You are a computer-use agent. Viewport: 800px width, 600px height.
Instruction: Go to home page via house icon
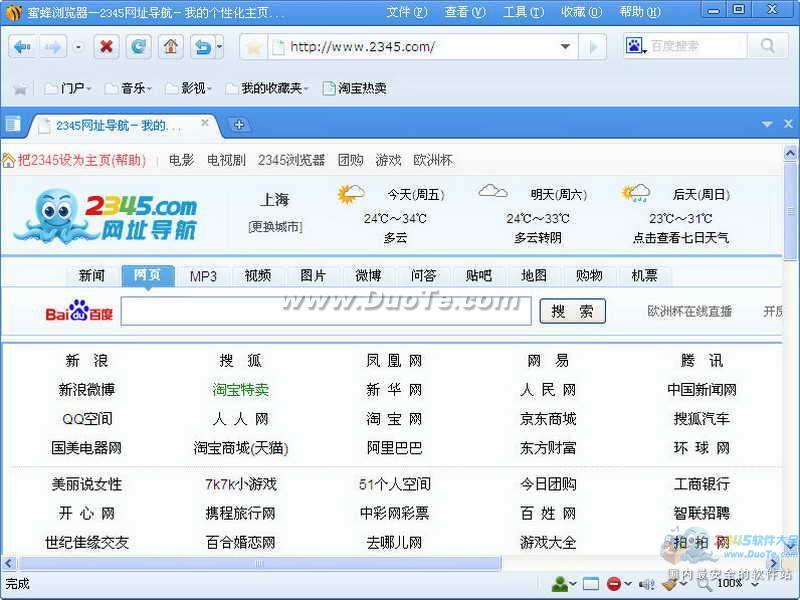point(170,46)
